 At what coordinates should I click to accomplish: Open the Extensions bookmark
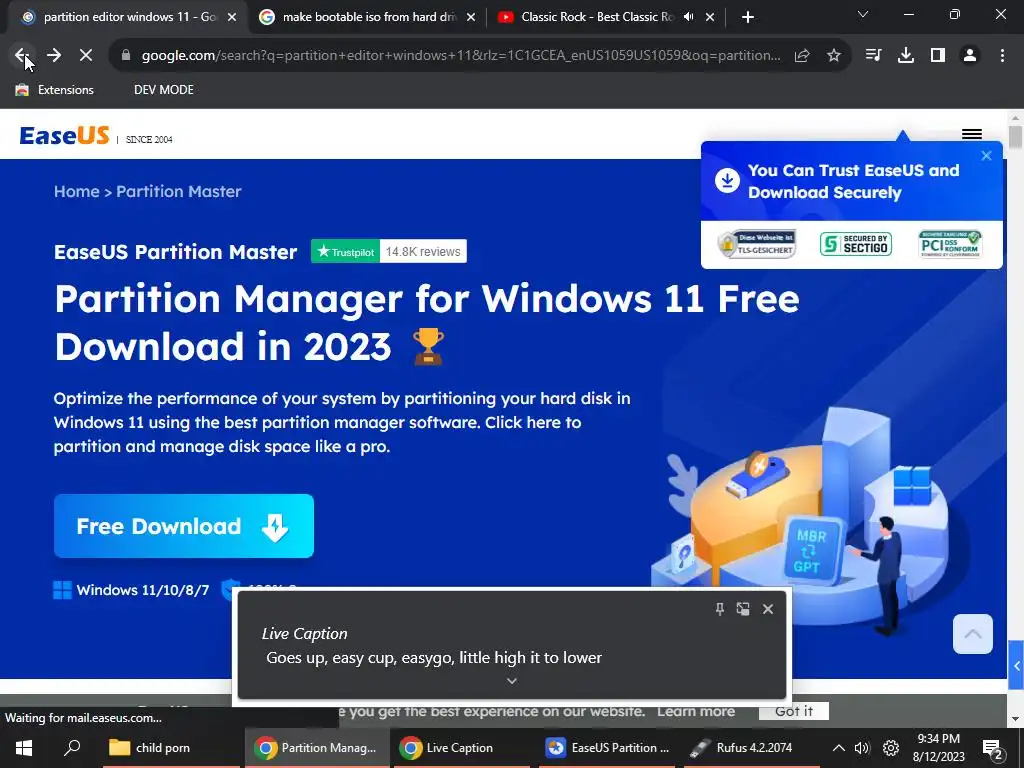click(x=55, y=90)
